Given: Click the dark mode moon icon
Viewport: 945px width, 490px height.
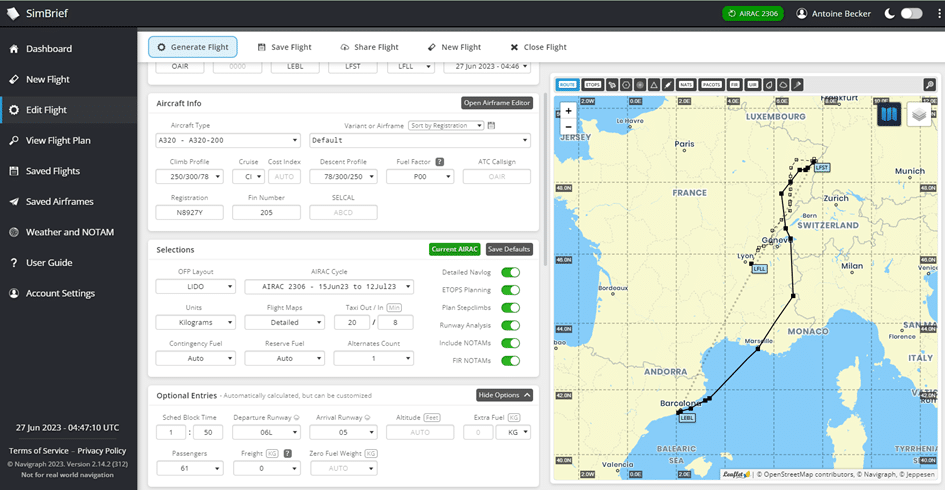Looking at the screenshot, I should 889,13.
